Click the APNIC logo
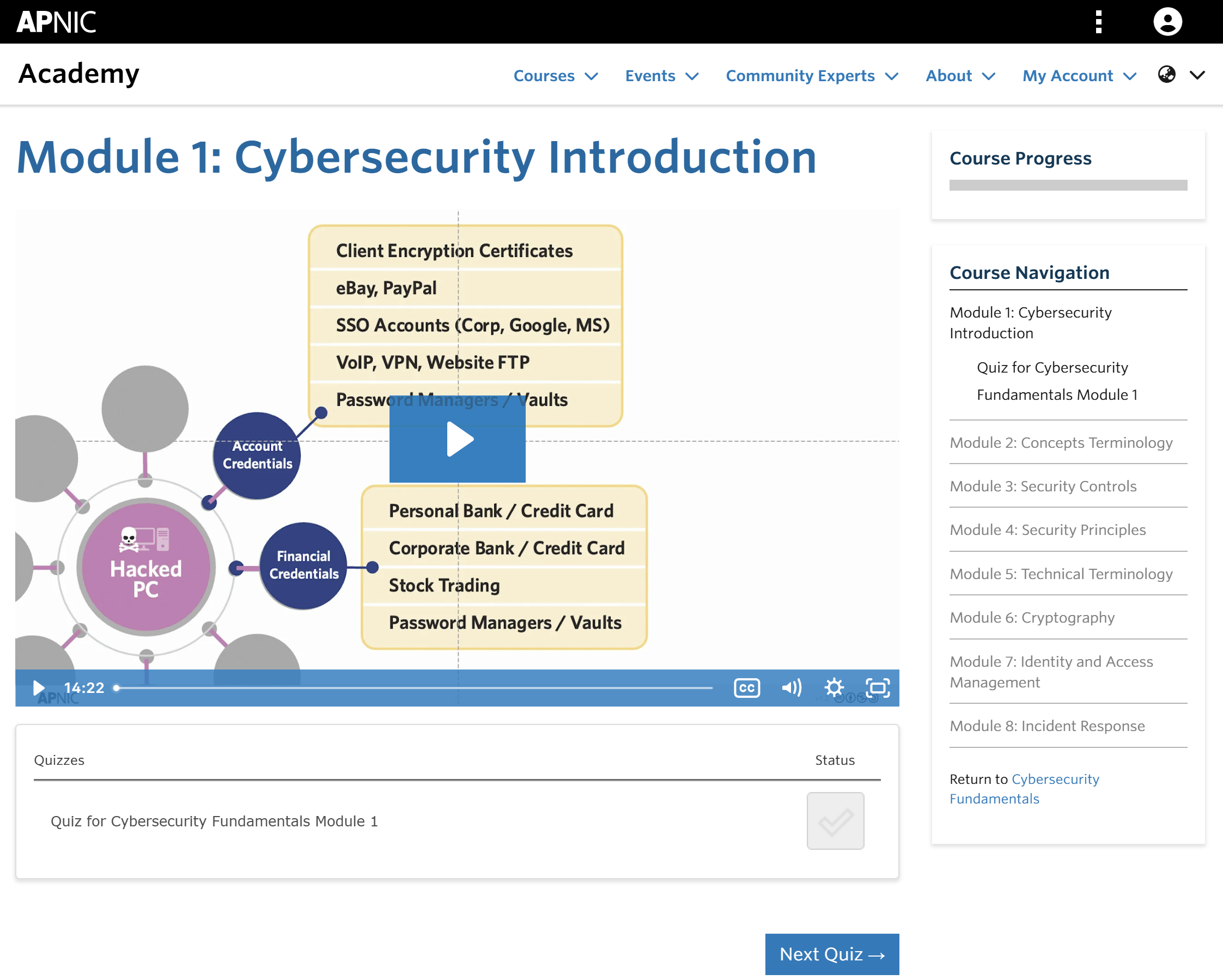 [56, 22]
